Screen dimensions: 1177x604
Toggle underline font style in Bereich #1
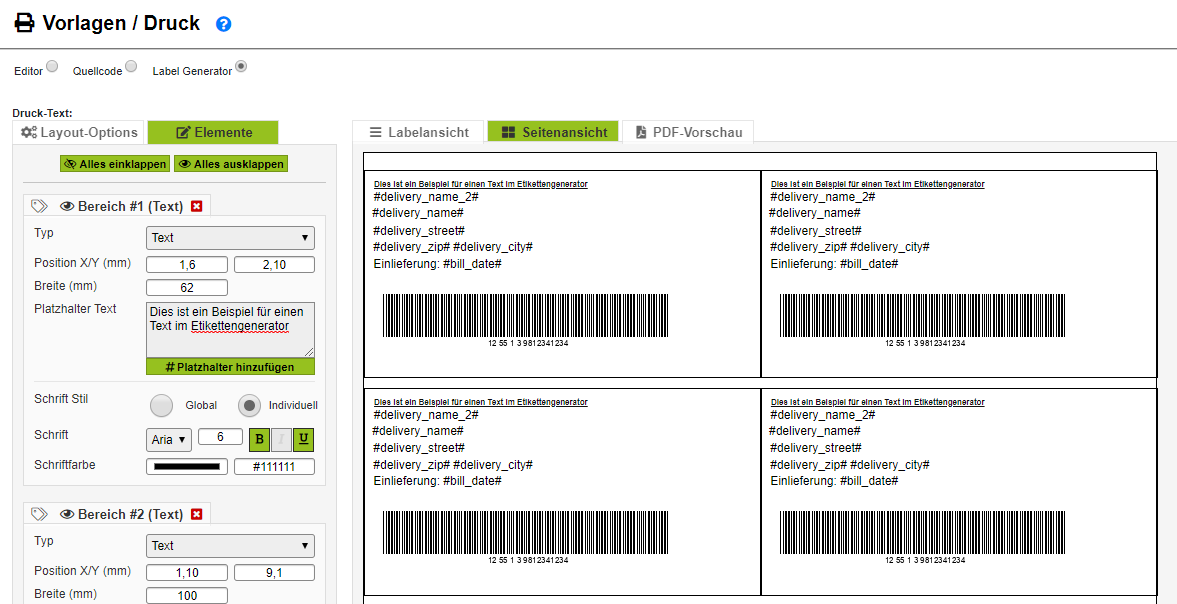(303, 439)
